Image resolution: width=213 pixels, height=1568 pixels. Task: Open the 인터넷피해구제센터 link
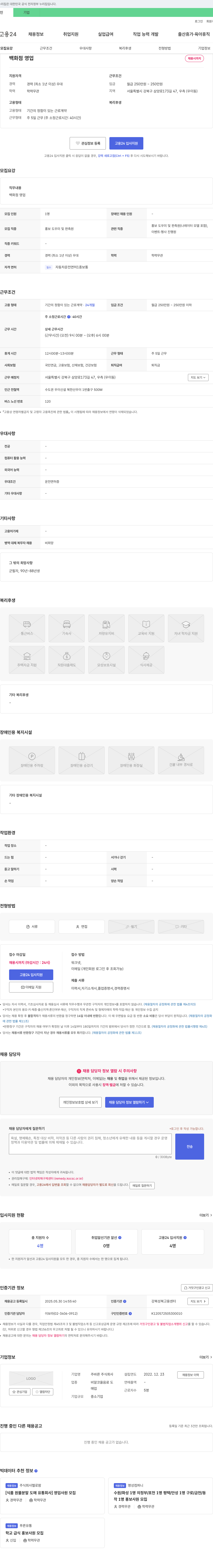(x=56, y=1178)
